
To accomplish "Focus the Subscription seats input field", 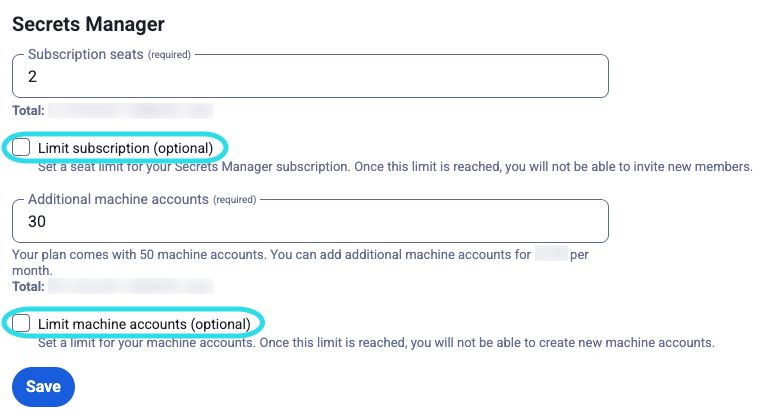I will click(x=310, y=76).
